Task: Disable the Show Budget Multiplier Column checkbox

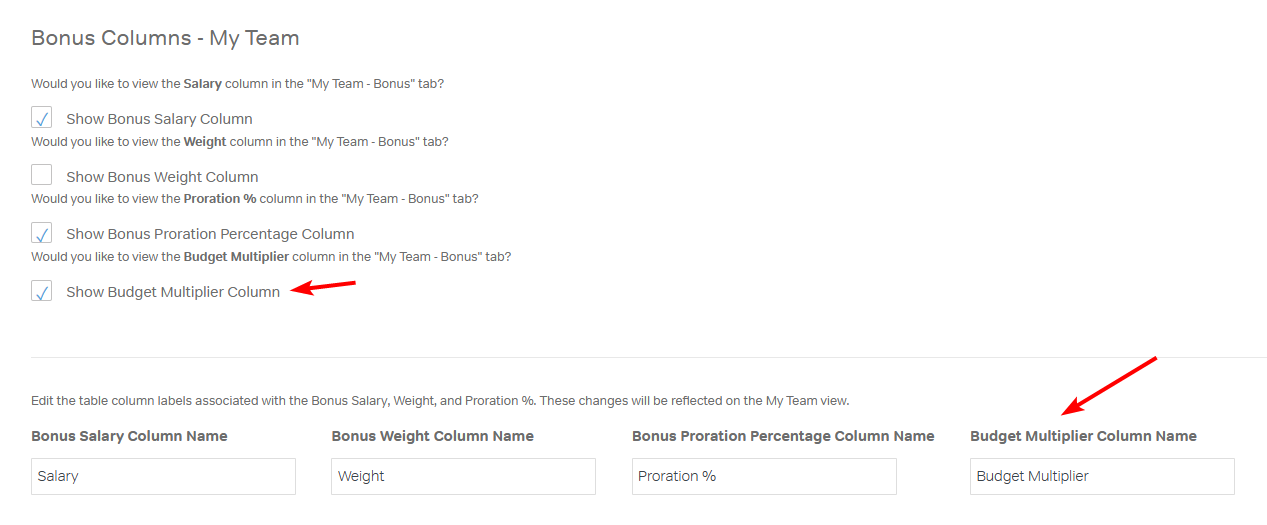Action: click(x=42, y=291)
